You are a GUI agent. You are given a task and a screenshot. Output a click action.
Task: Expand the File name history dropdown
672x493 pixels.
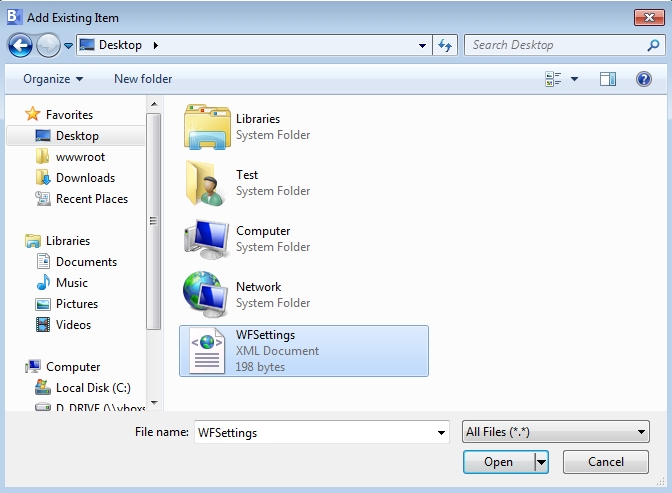(x=441, y=432)
